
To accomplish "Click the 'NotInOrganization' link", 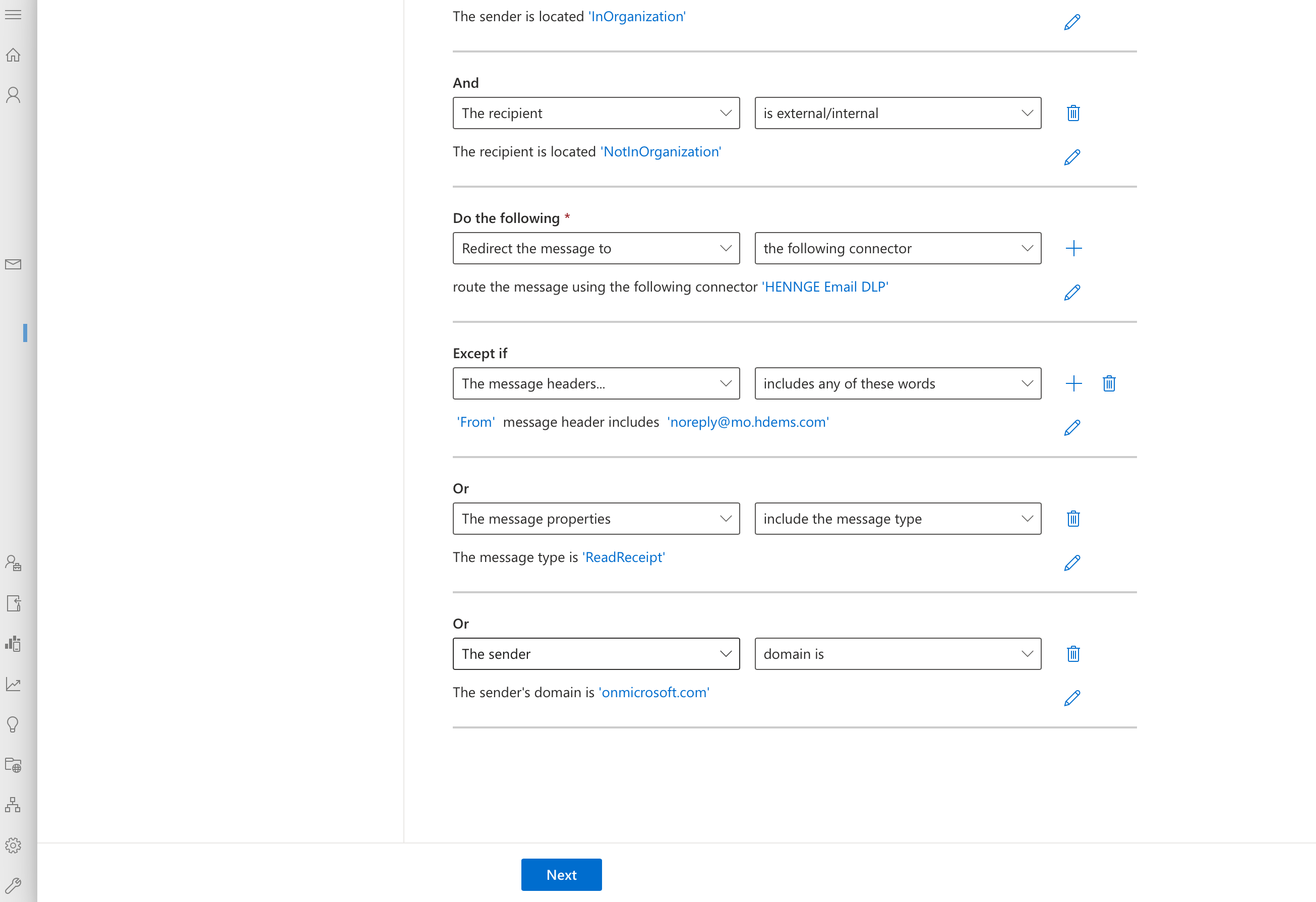I will 660,152.
